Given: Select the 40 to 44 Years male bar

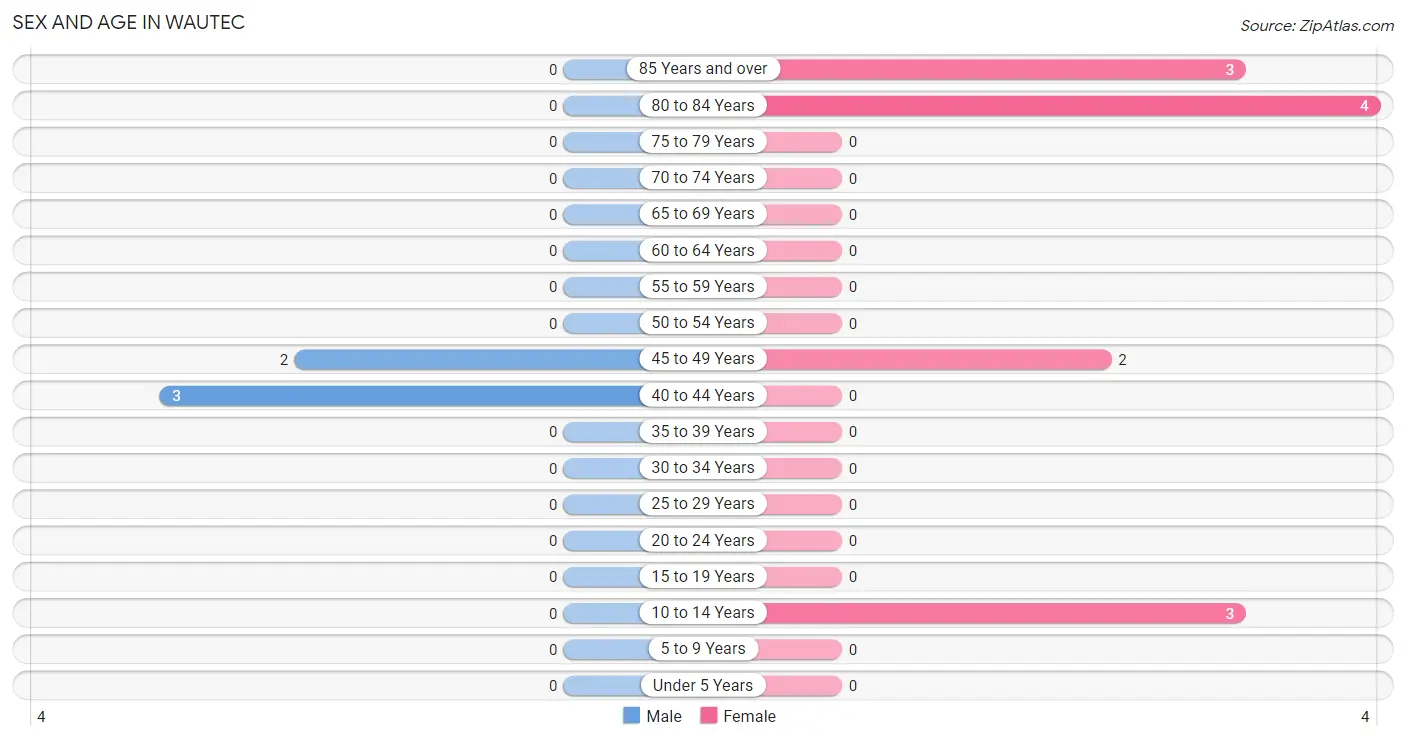Looking at the screenshot, I should [402, 395].
